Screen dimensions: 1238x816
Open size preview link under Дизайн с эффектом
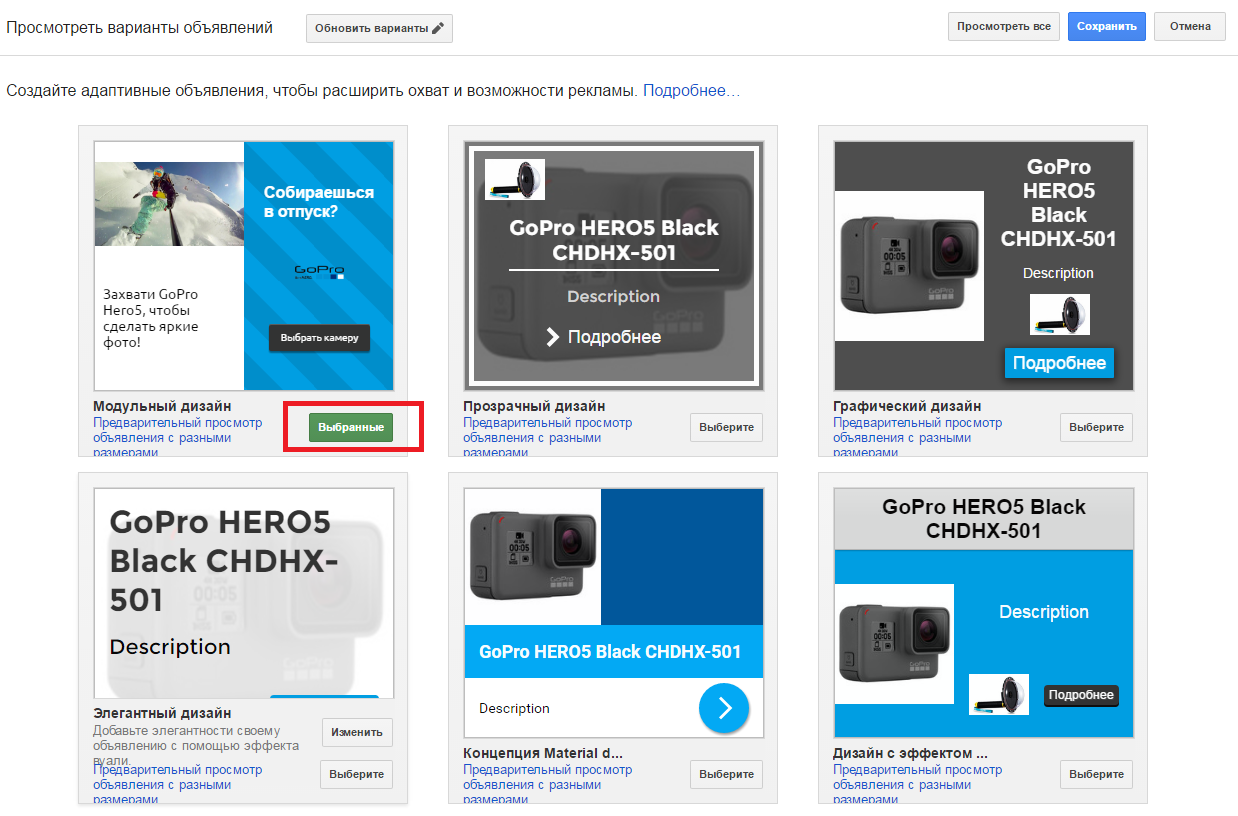pos(918,784)
